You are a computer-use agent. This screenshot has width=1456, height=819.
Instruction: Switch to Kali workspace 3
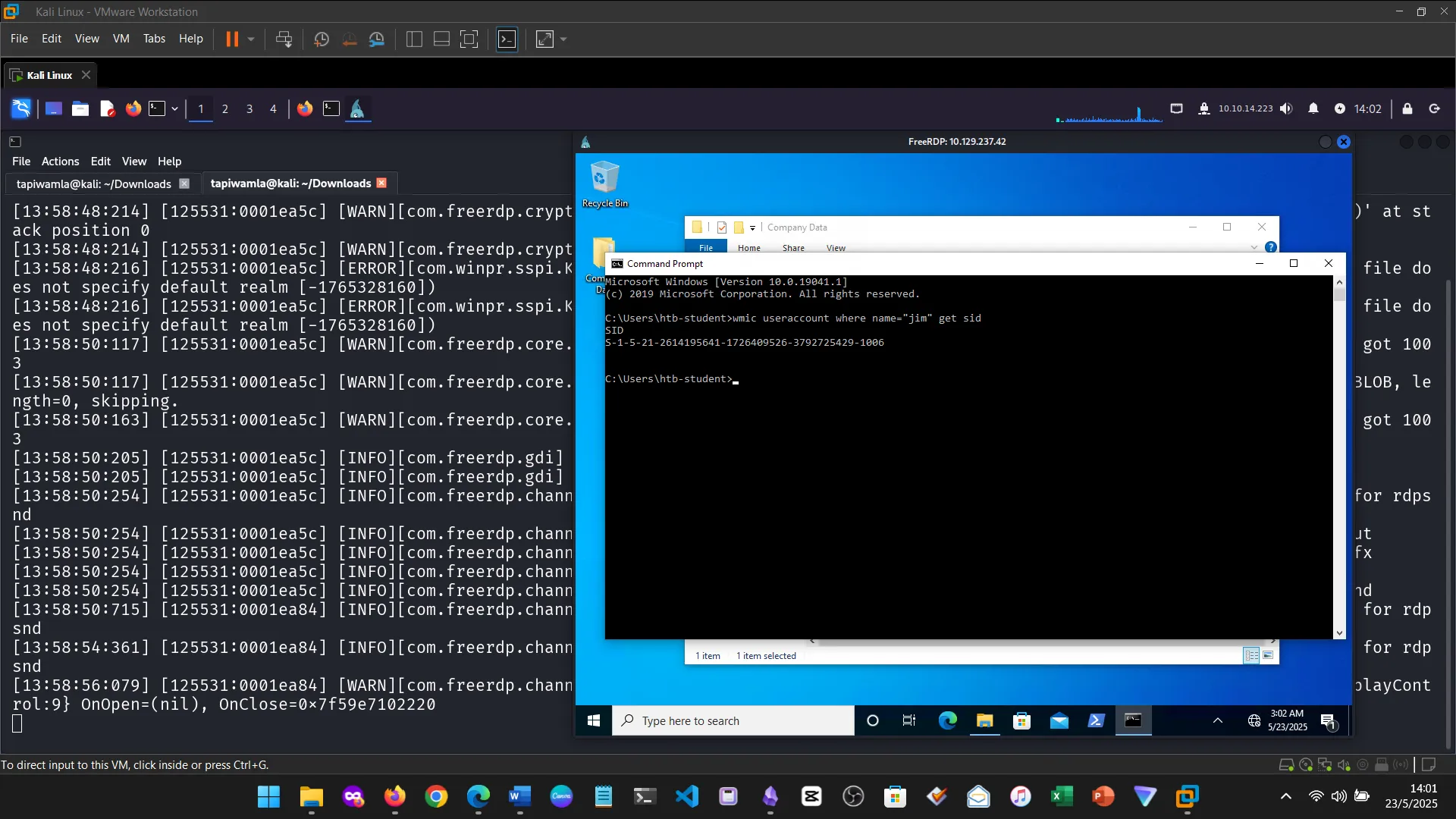[x=249, y=109]
